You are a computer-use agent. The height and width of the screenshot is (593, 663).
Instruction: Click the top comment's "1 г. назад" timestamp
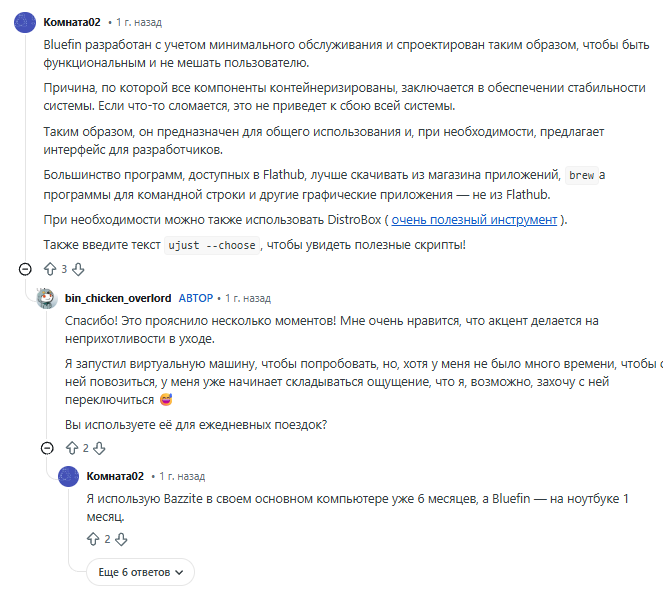click(x=139, y=22)
